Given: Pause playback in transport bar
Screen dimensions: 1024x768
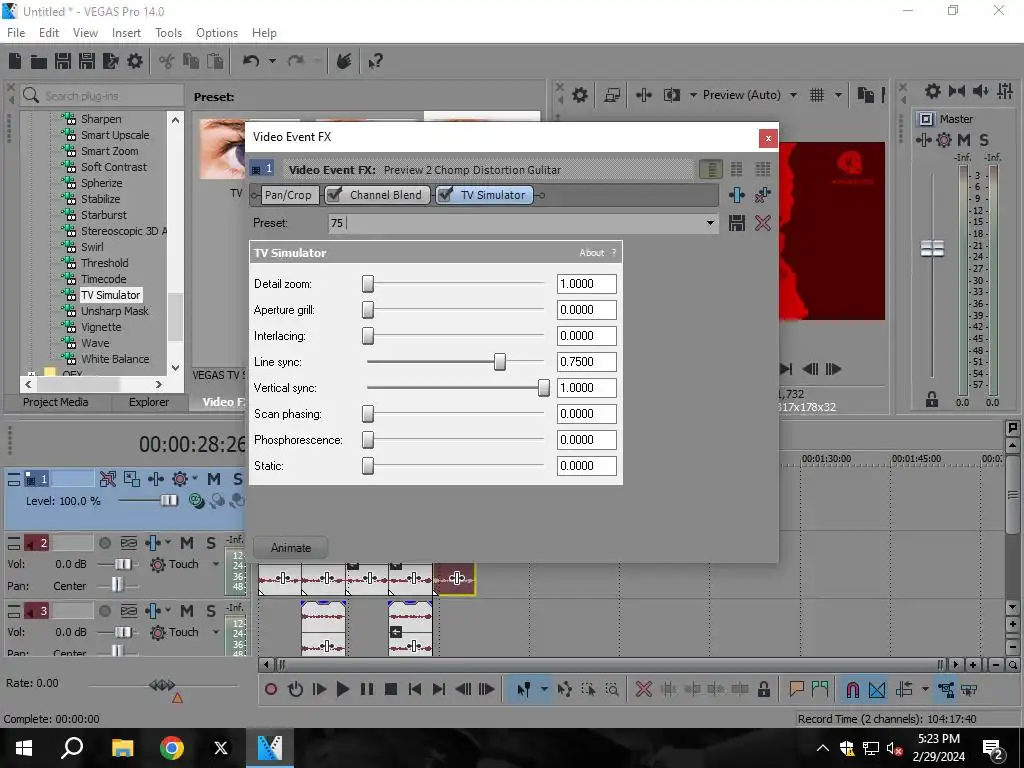Looking at the screenshot, I should click(366, 689).
